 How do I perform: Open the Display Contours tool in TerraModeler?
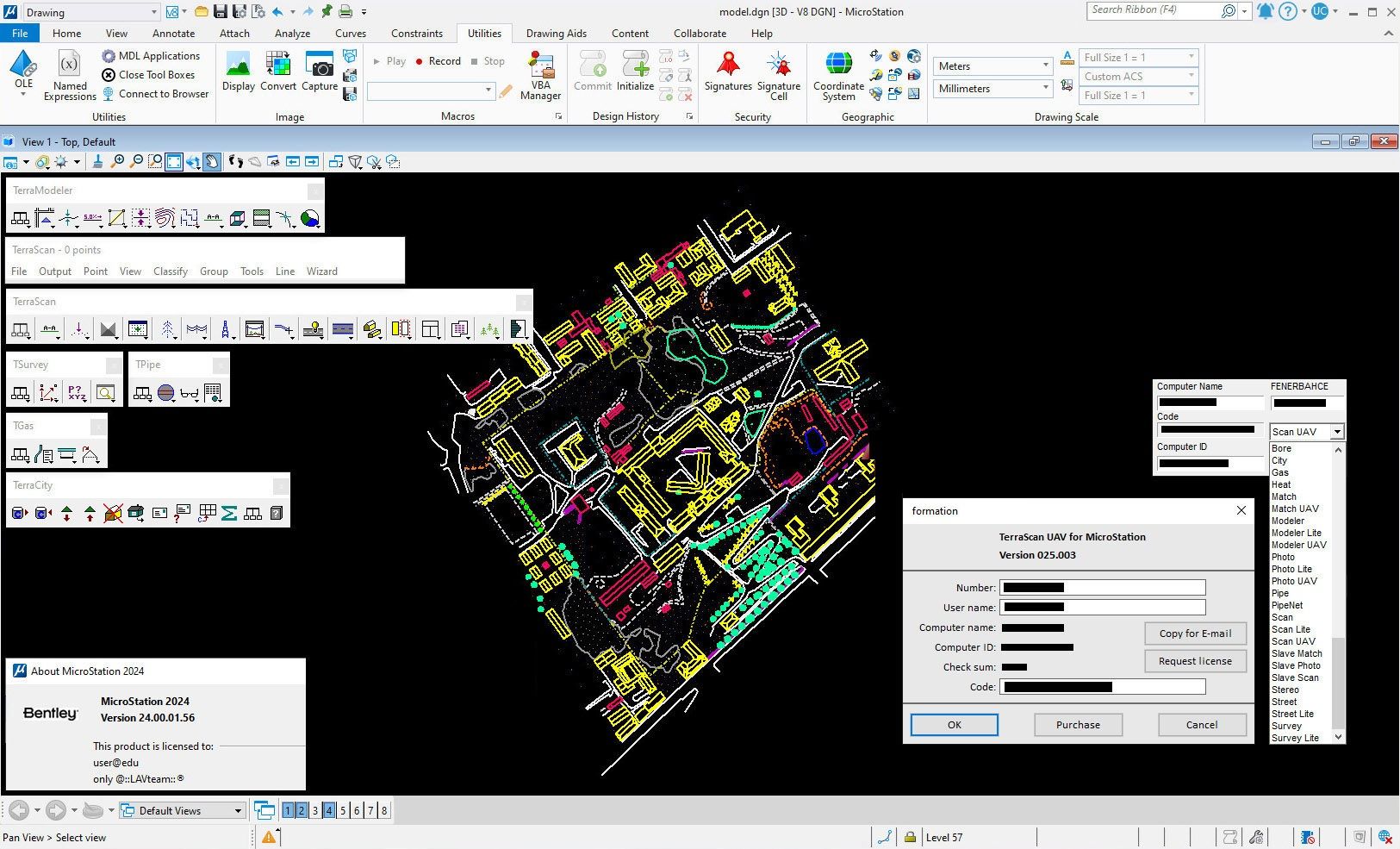(x=165, y=217)
